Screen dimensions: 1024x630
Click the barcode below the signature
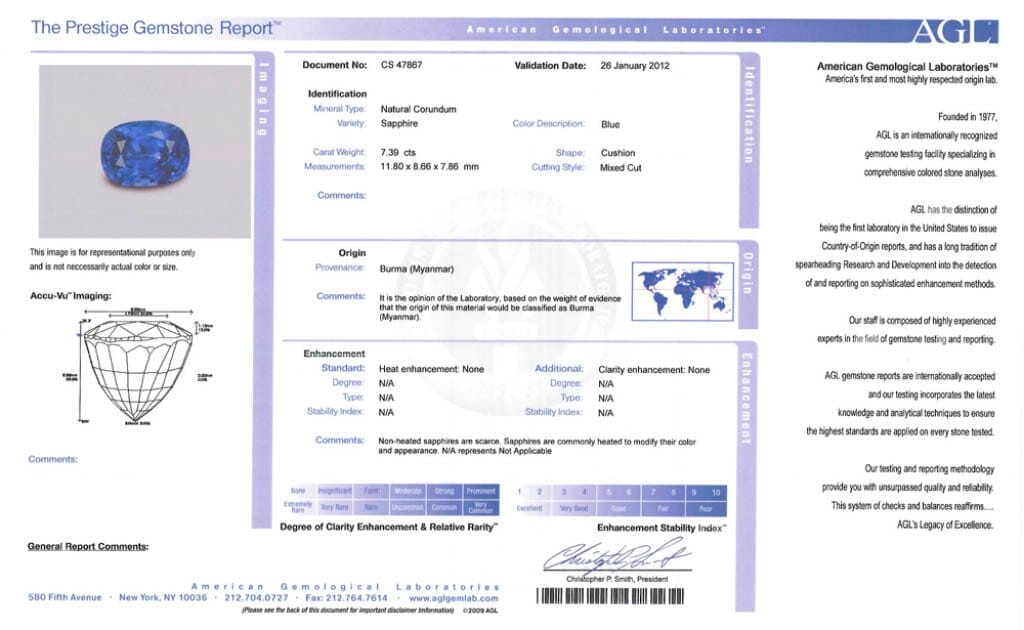(610, 596)
